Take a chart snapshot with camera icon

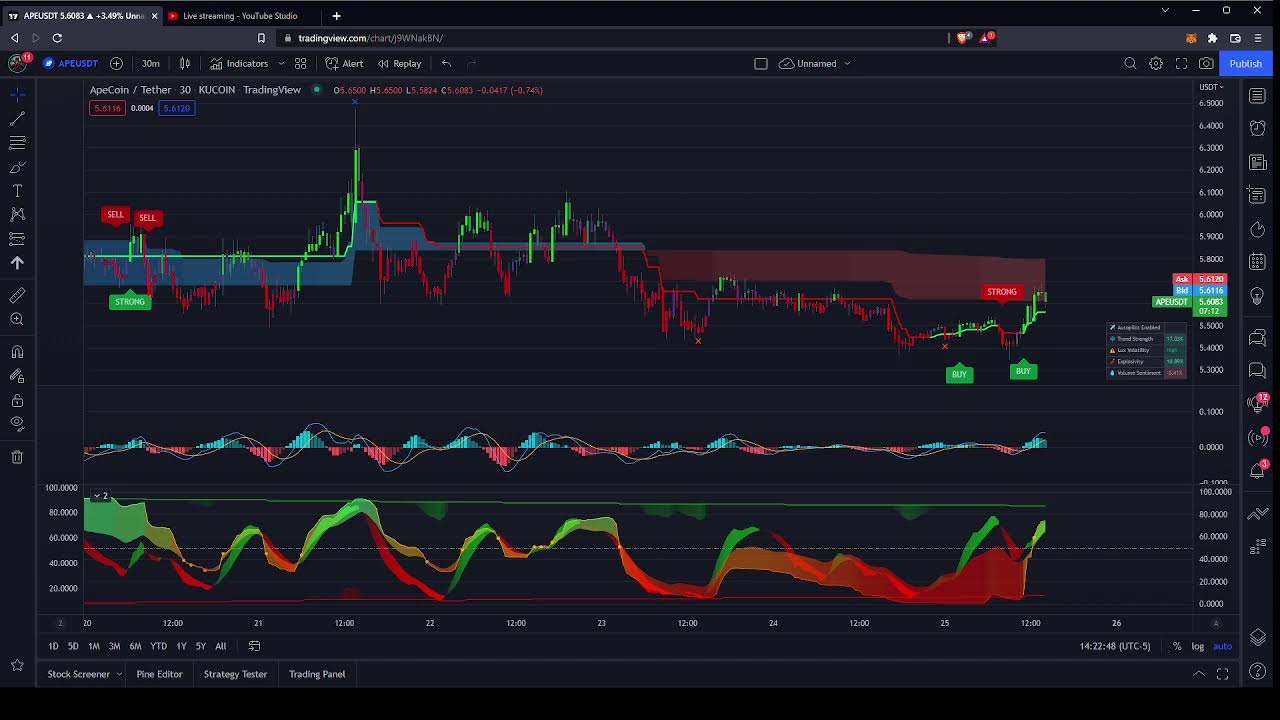1206,63
